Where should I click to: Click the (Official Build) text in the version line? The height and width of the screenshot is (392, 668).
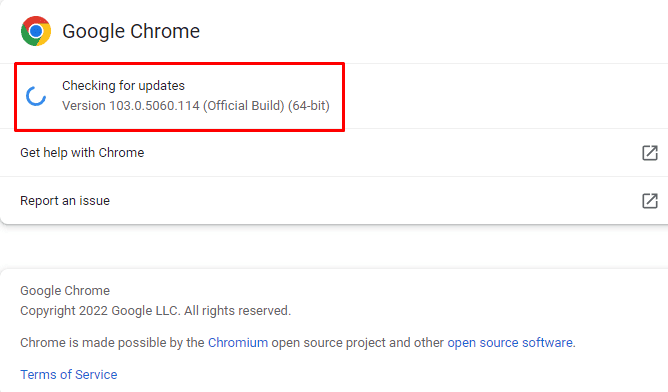244,106
